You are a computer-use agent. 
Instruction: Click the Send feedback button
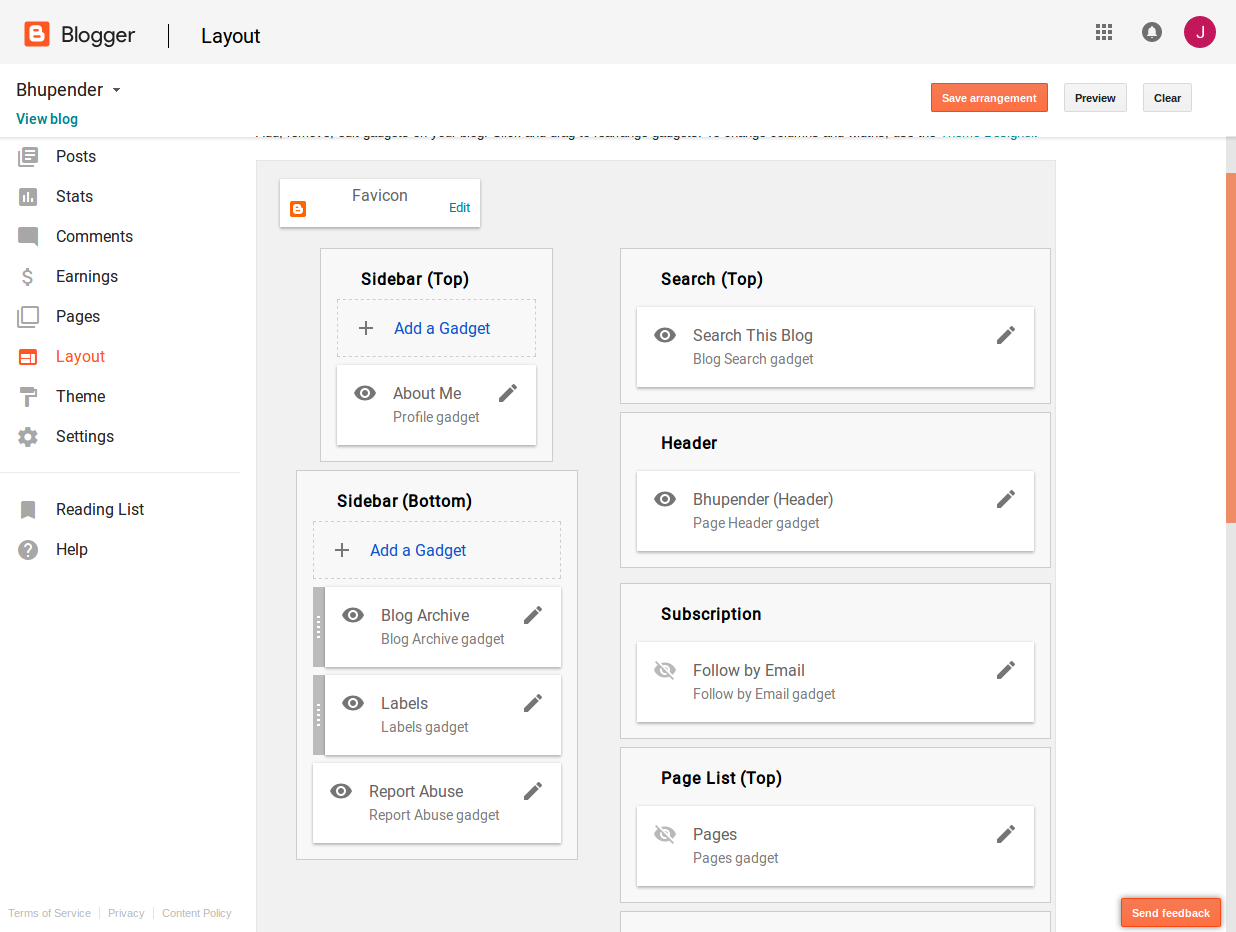pyautogui.click(x=1171, y=913)
